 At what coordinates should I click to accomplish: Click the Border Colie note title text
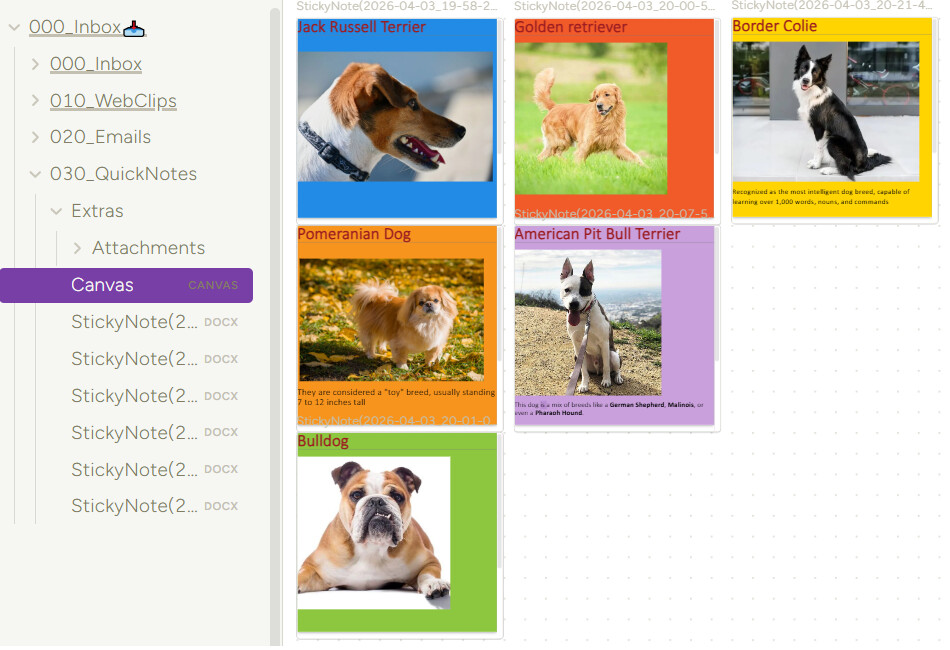pyautogui.click(x=774, y=26)
